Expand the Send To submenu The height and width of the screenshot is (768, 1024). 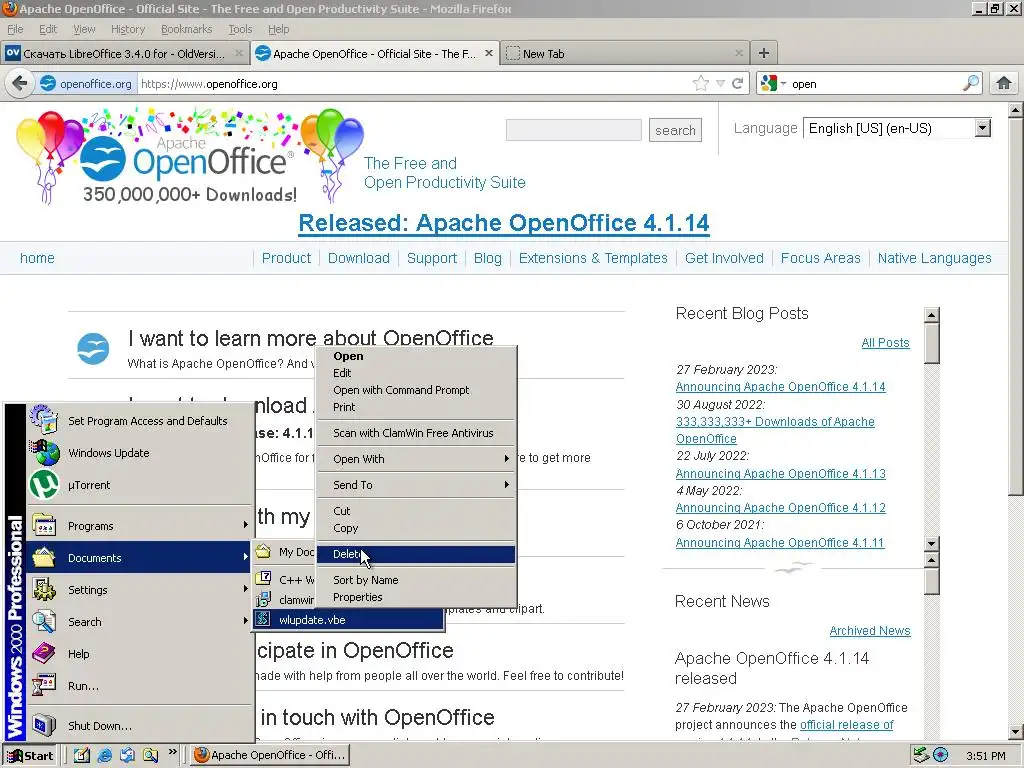click(416, 485)
